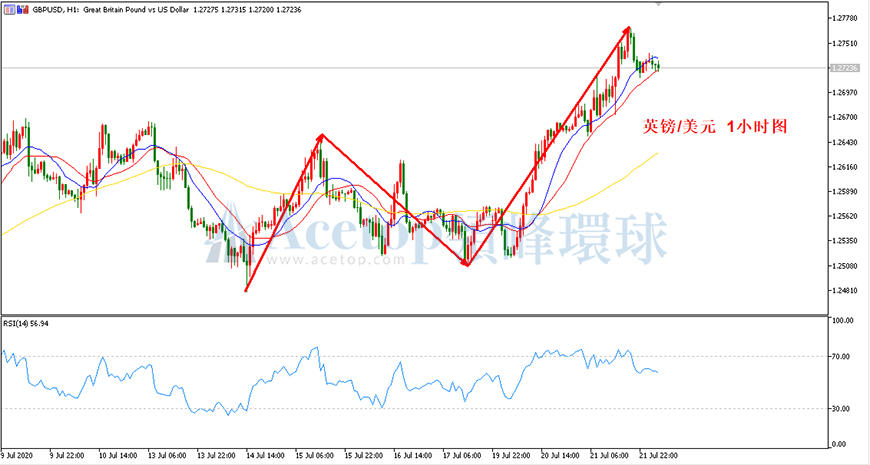Click the OHLC values 1.27275 1.27315 1.27200 1.27236
This screenshot has height=465, width=870.
coord(247,10)
